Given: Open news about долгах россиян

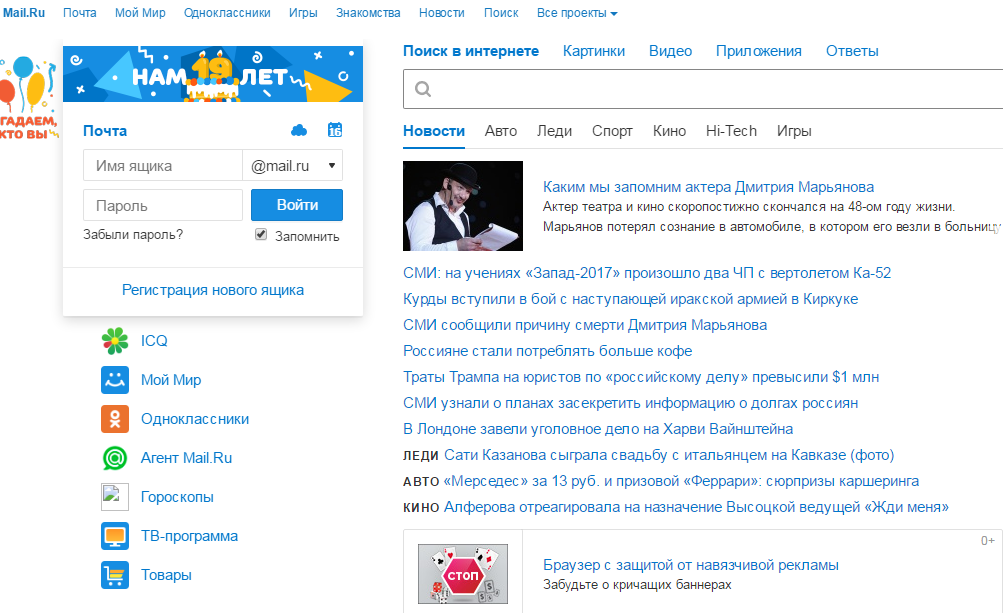Looking at the screenshot, I should [x=630, y=403].
